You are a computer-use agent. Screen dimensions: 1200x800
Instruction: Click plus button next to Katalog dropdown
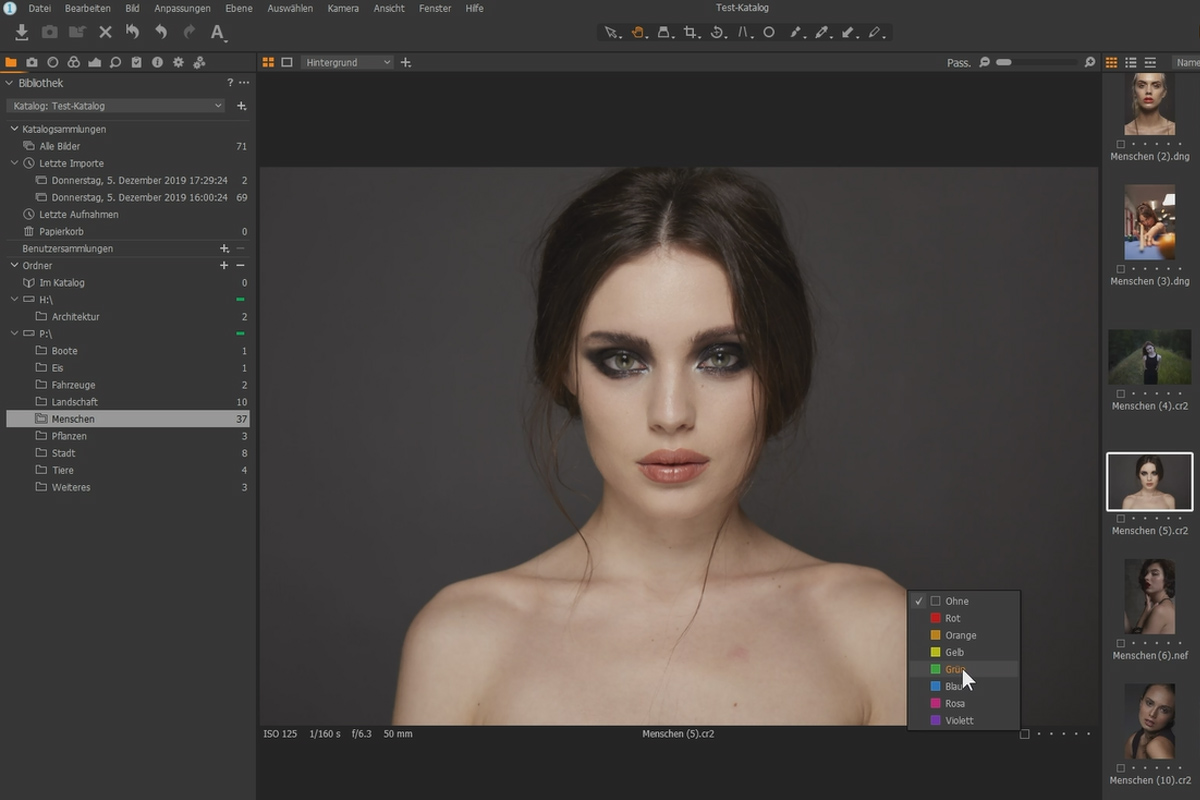[241, 106]
